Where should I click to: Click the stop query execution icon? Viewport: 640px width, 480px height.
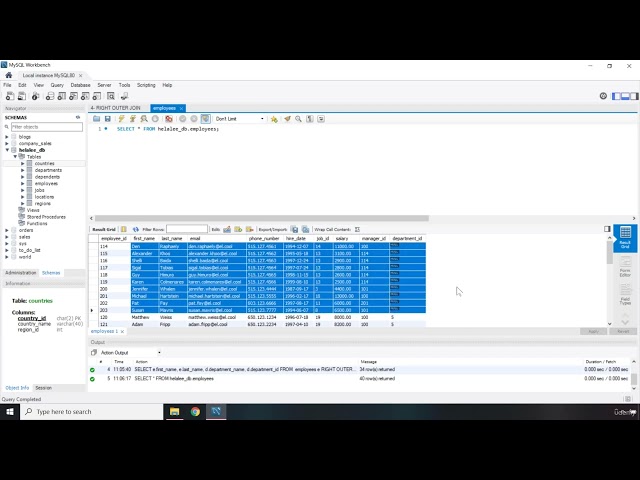click(x=155, y=119)
